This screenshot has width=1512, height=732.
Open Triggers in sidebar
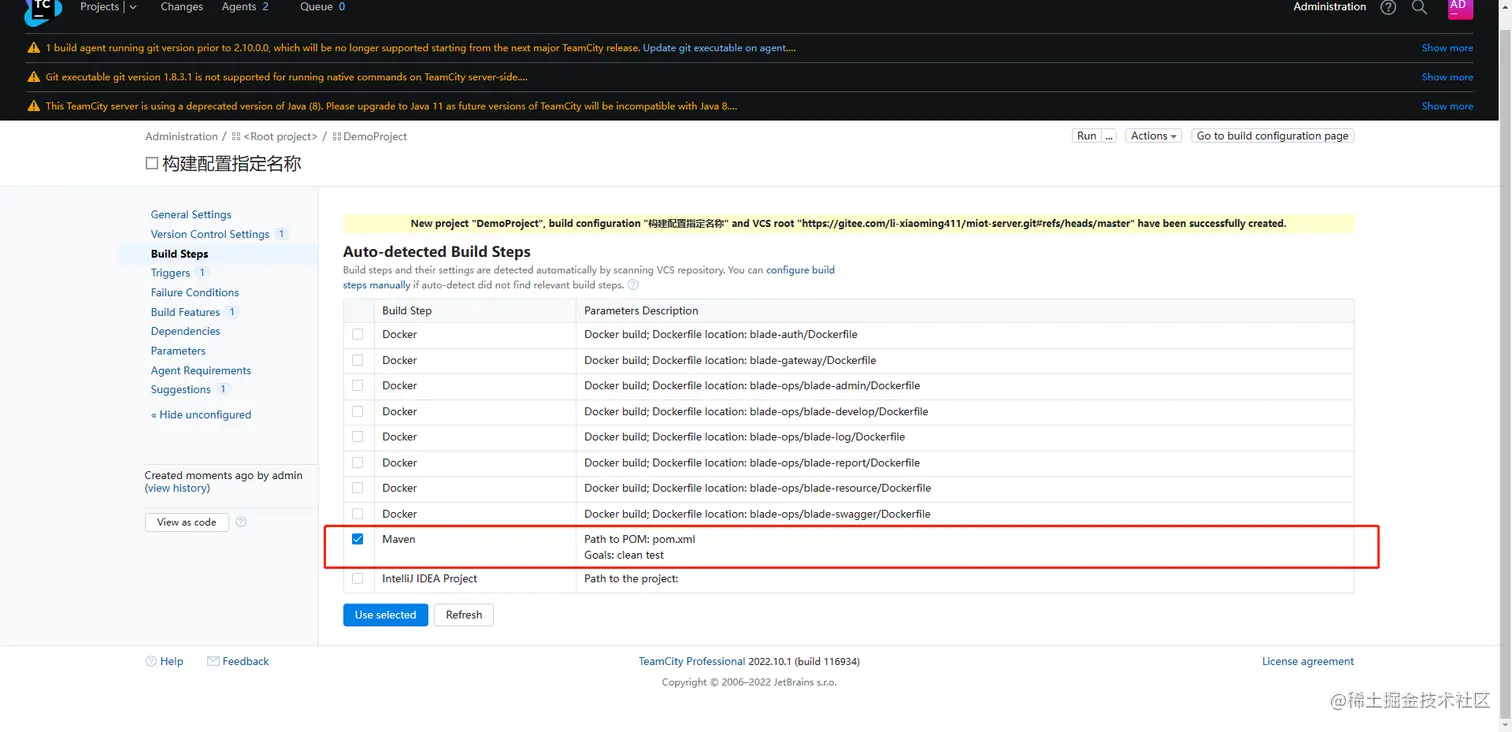click(x=170, y=273)
